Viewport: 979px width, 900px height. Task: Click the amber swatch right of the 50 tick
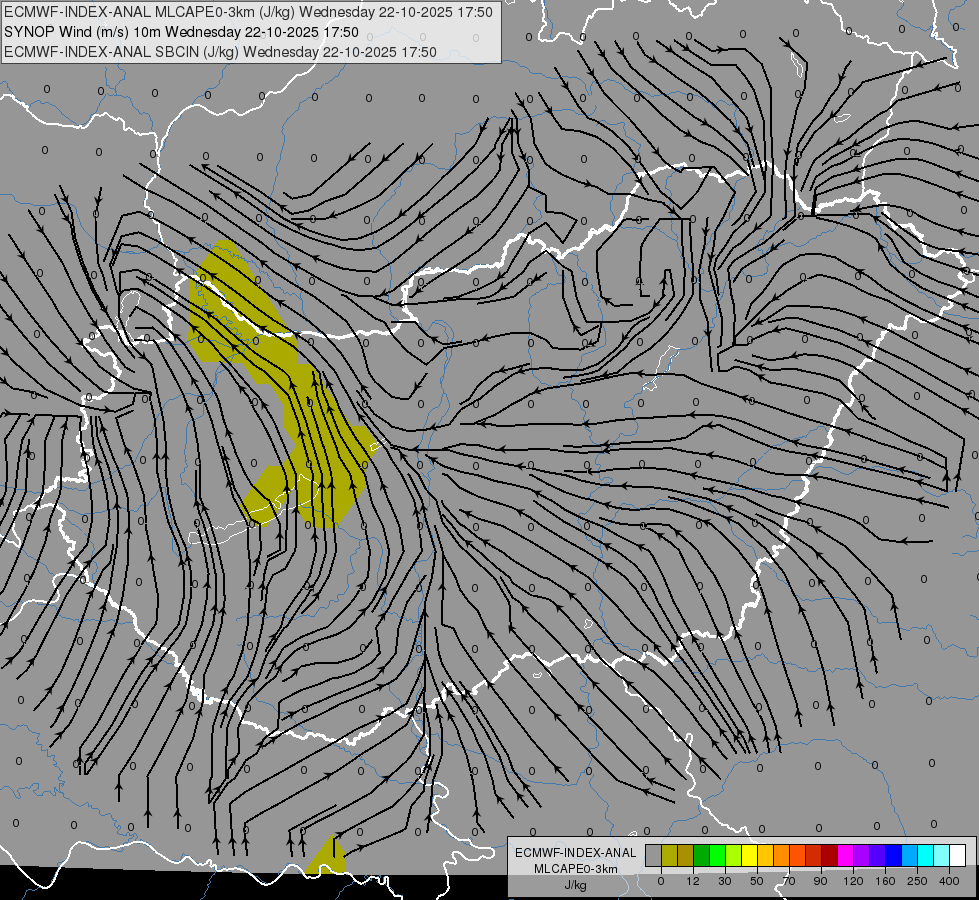[x=766, y=855]
